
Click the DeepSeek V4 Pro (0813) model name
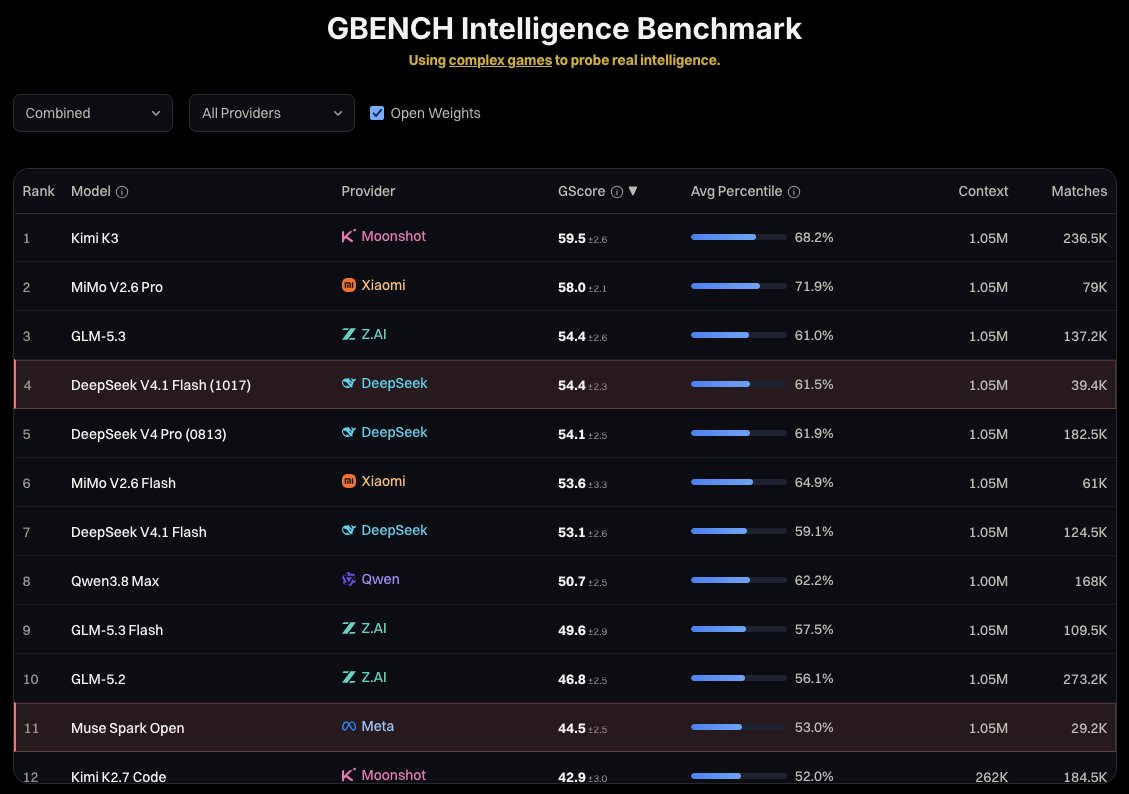click(148, 434)
